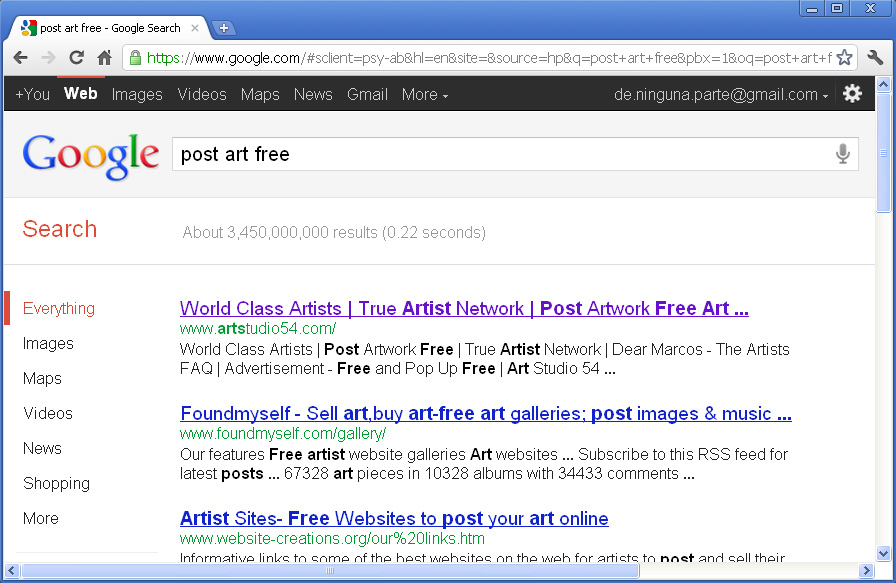Open Google options gear icon
The width and height of the screenshot is (896, 583).
[852, 94]
